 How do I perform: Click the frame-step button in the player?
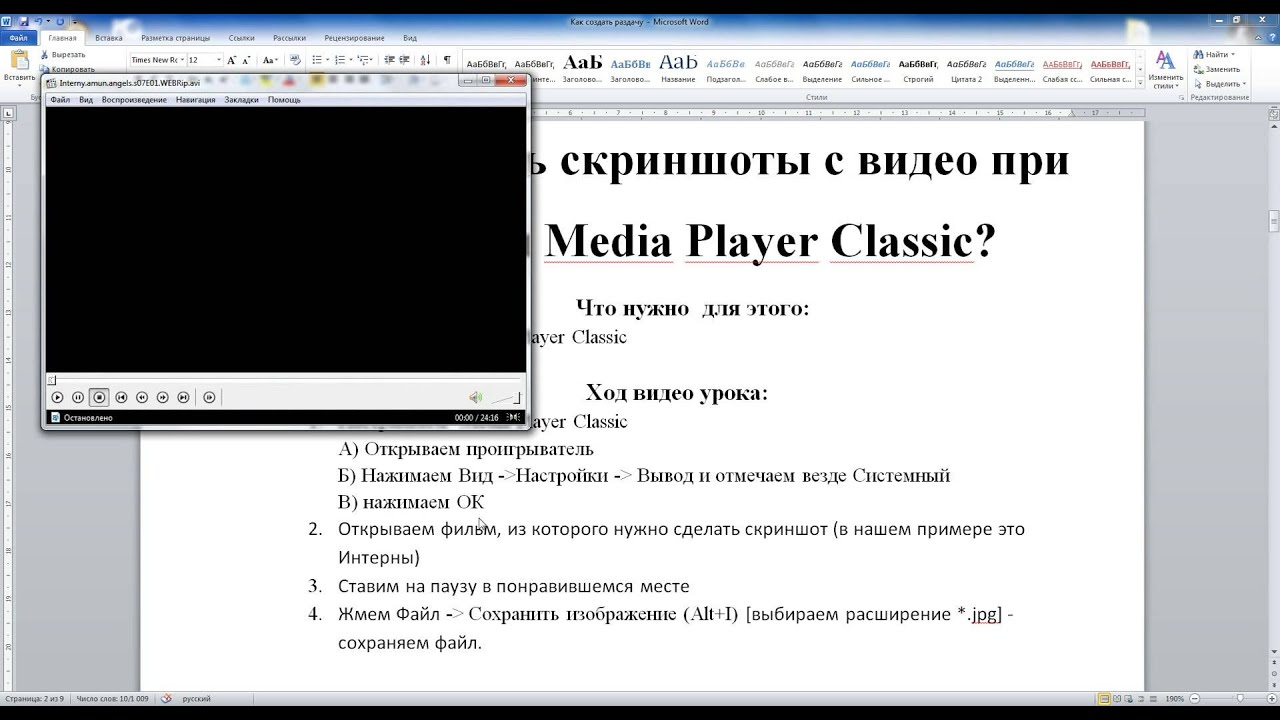[x=209, y=397]
